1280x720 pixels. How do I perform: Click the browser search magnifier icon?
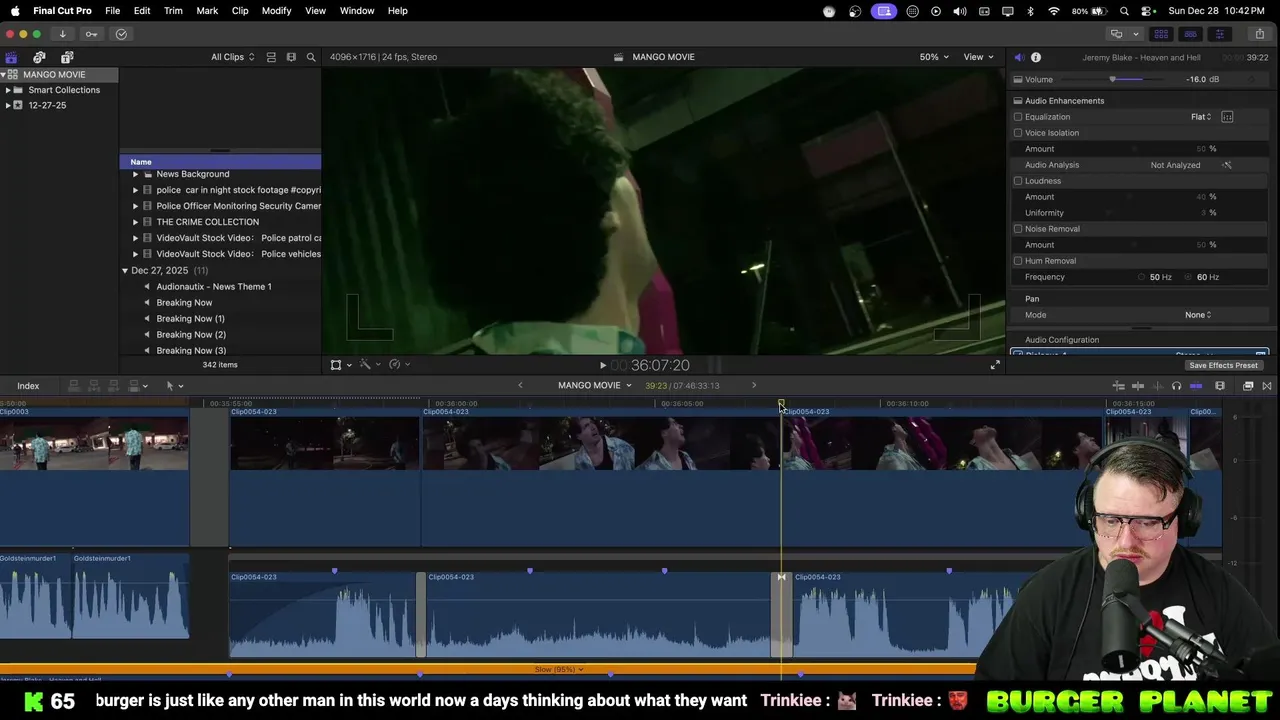click(x=311, y=57)
